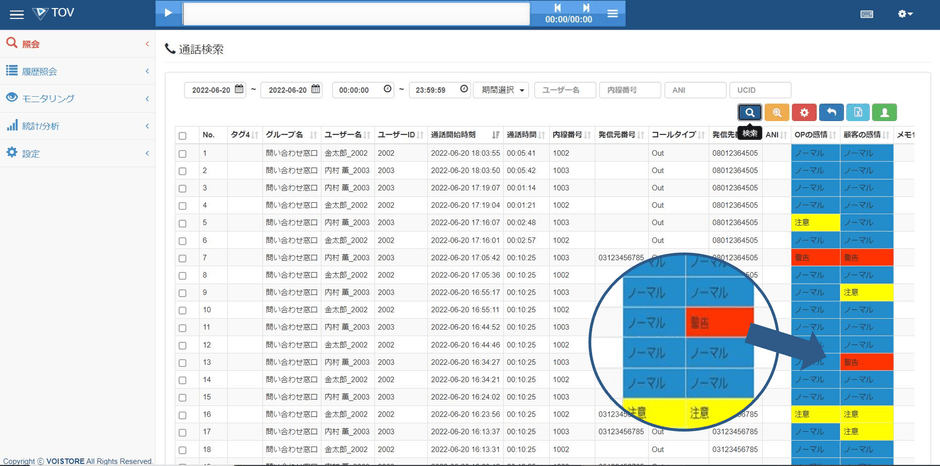940x466 pixels.
Task: Skip to the next track in player
Action: pyautogui.click(x=586, y=8)
